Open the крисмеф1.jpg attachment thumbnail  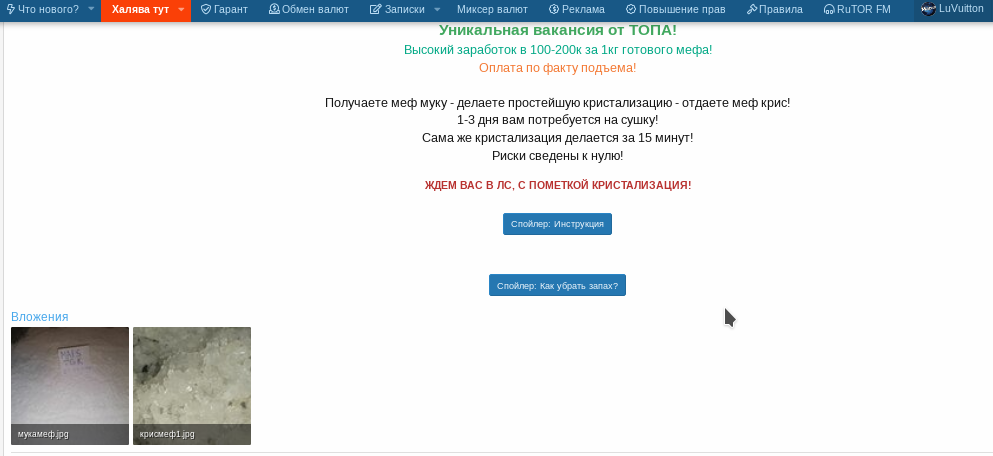192,386
